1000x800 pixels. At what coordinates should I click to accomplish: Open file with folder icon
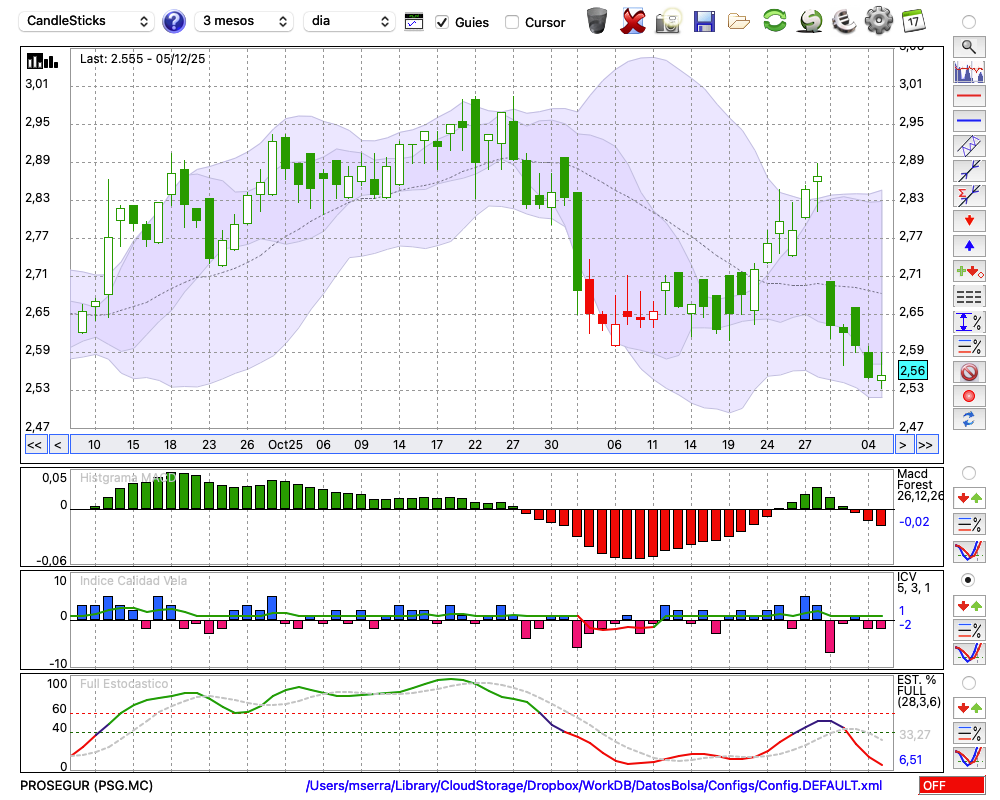click(739, 22)
